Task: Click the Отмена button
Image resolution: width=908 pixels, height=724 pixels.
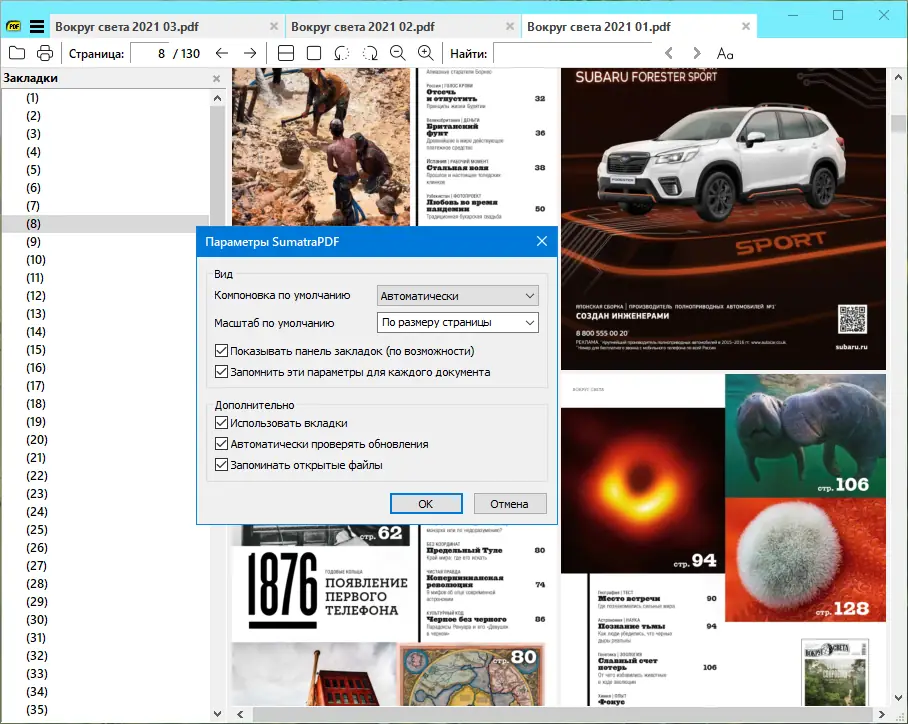Action: [510, 503]
